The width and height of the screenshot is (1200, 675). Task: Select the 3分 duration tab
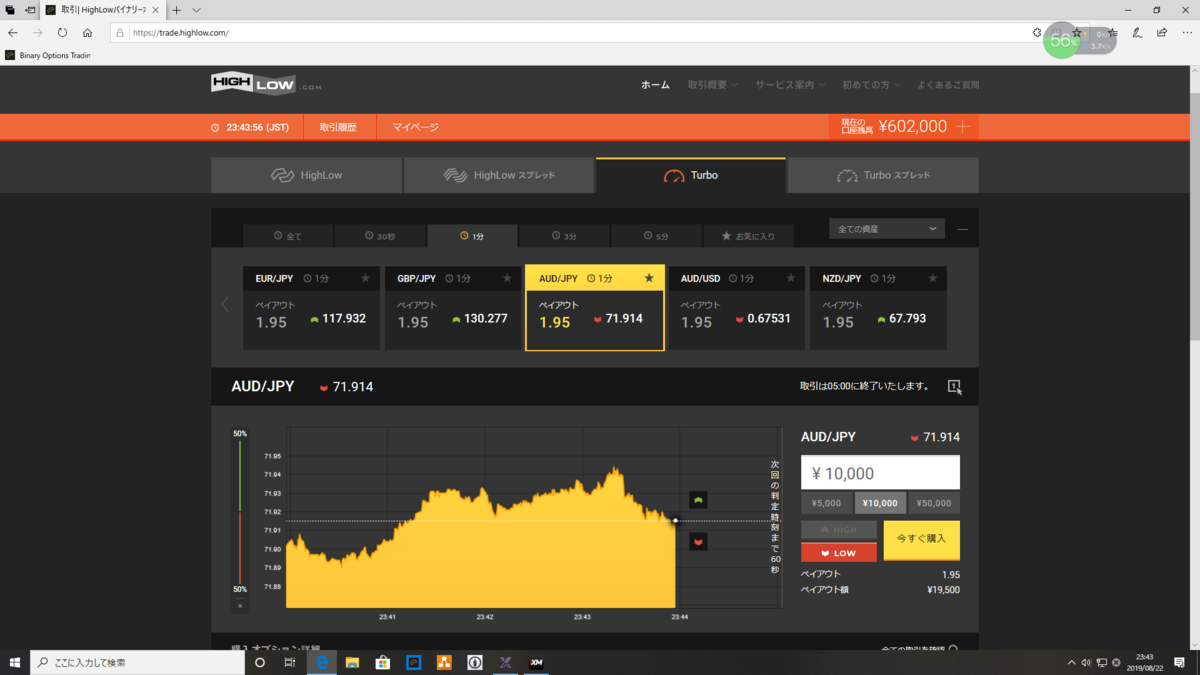point(565,236)
